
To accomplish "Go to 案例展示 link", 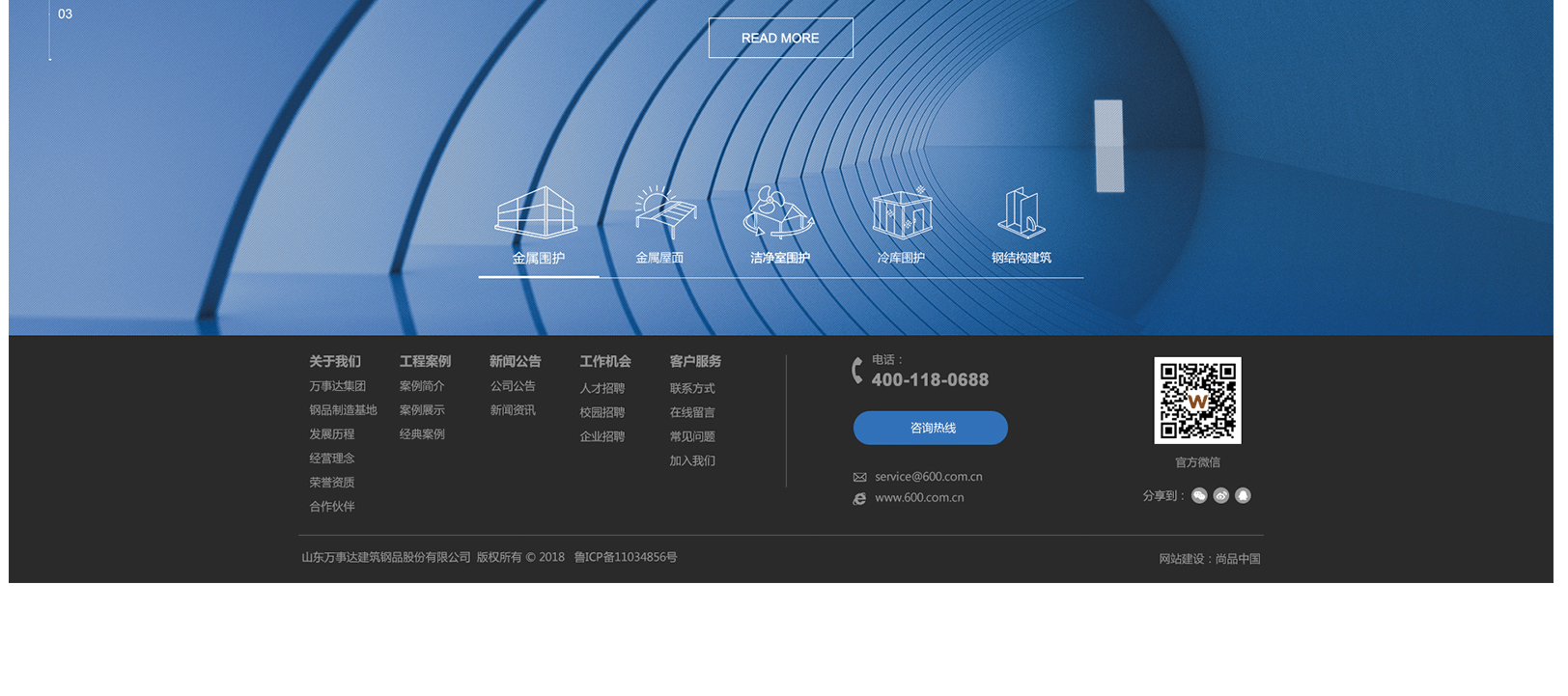I will click(422, 410).
